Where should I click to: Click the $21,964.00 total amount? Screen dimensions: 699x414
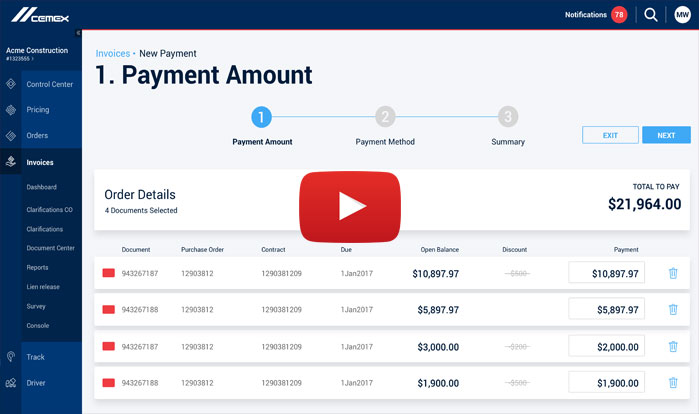point(644,204)
